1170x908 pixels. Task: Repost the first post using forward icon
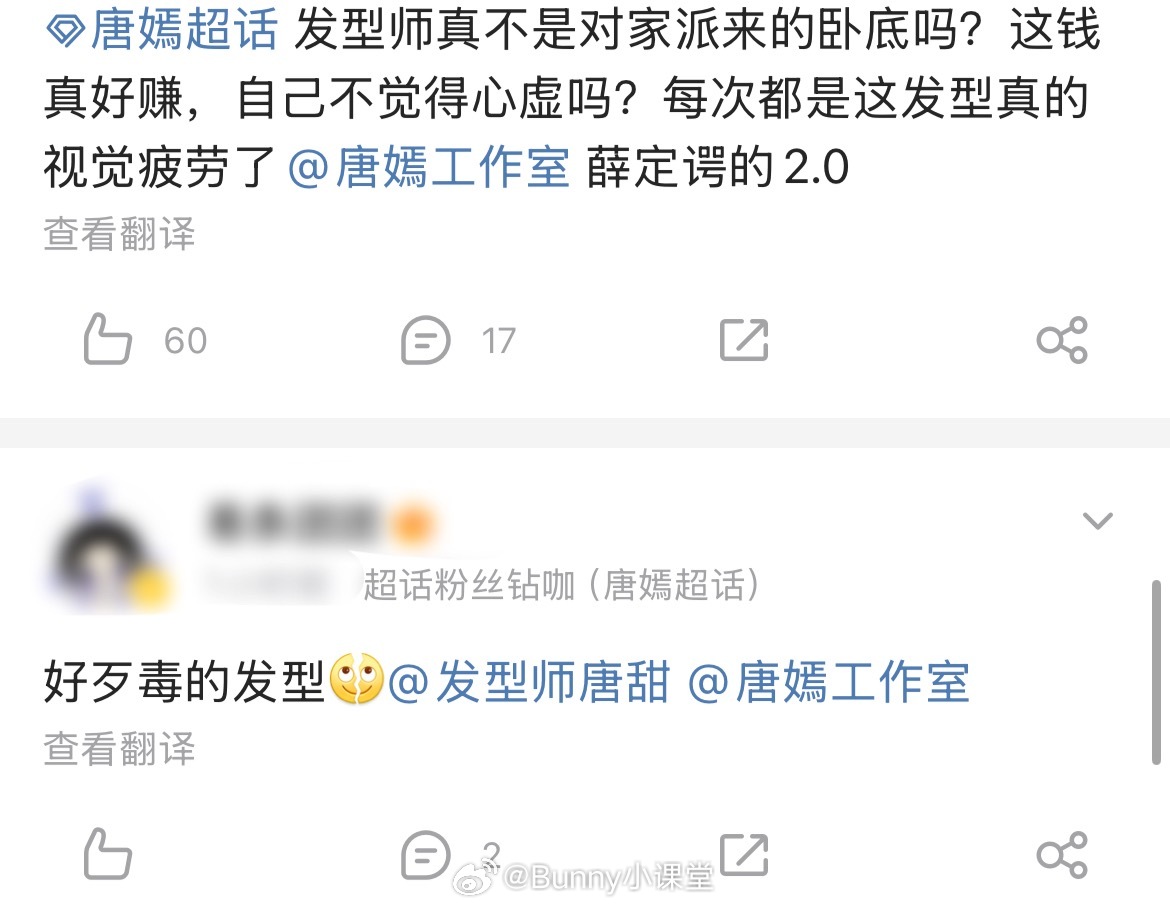click(744, 340)
